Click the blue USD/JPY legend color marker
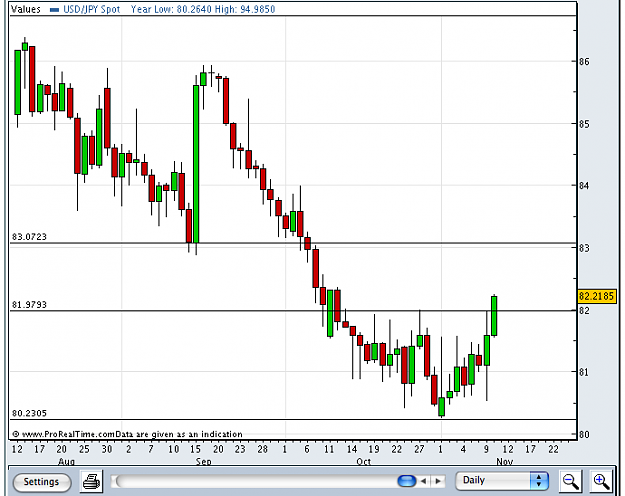 click(55, 10)
